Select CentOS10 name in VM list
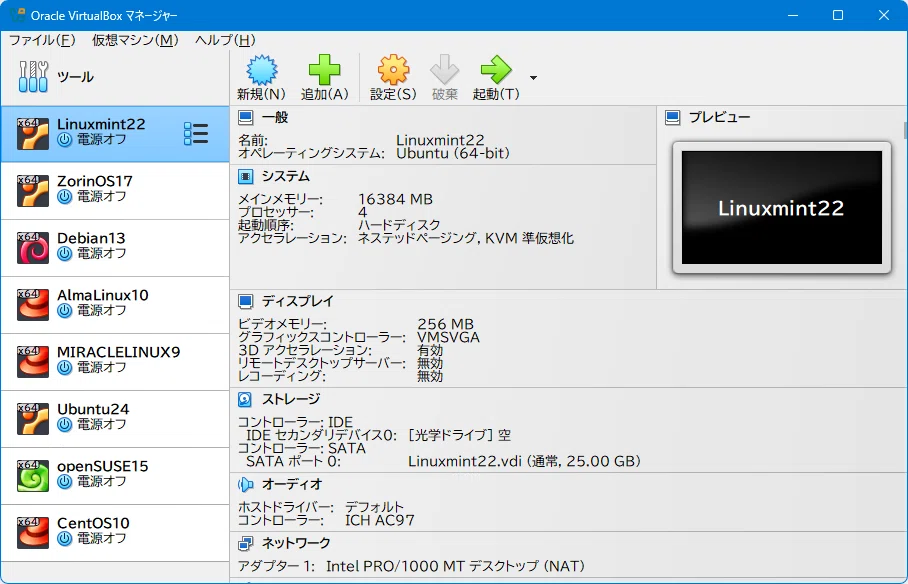This screenshot has width=908, height=584. point(93,523)
